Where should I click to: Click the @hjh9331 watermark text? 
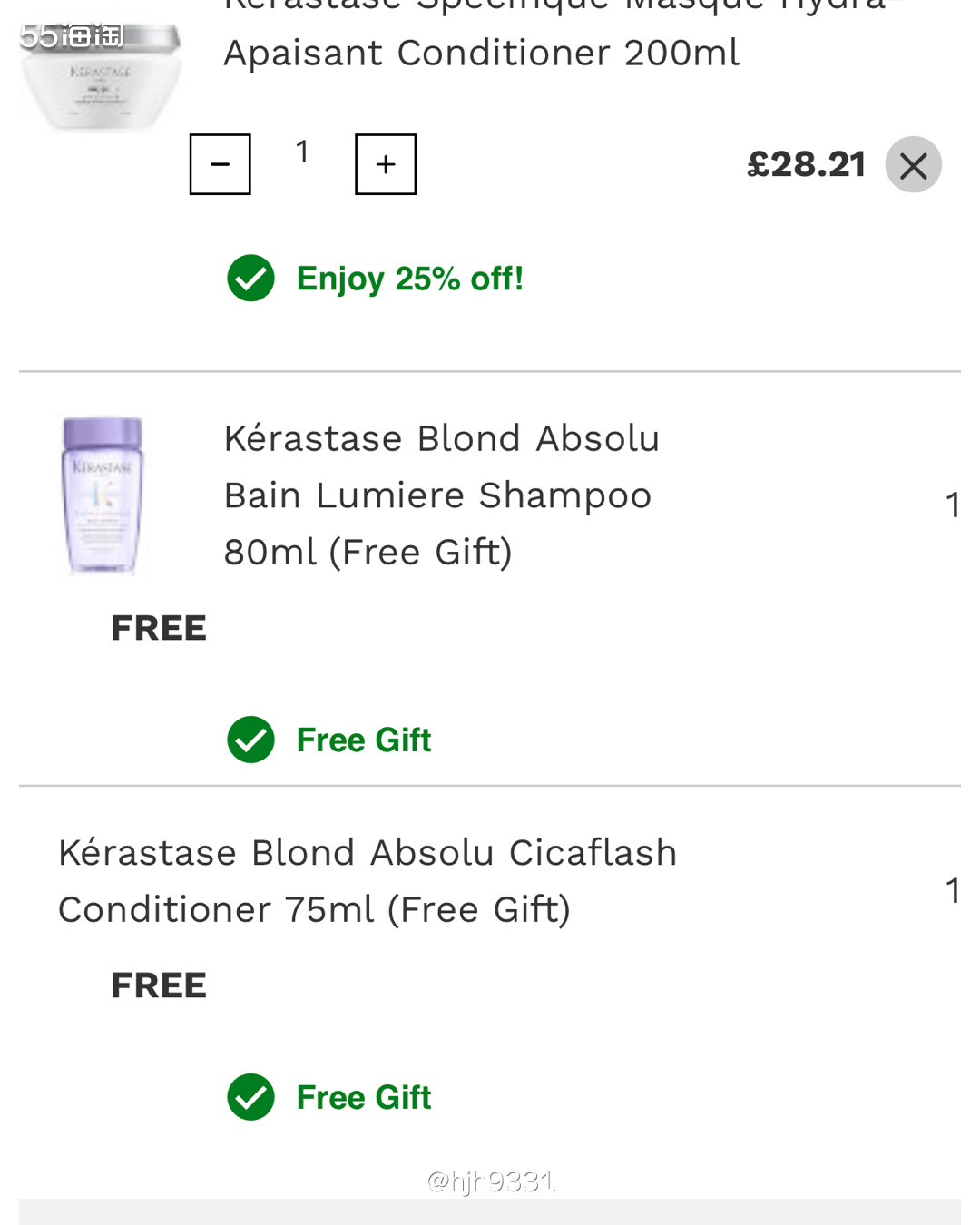(490, 1181)
